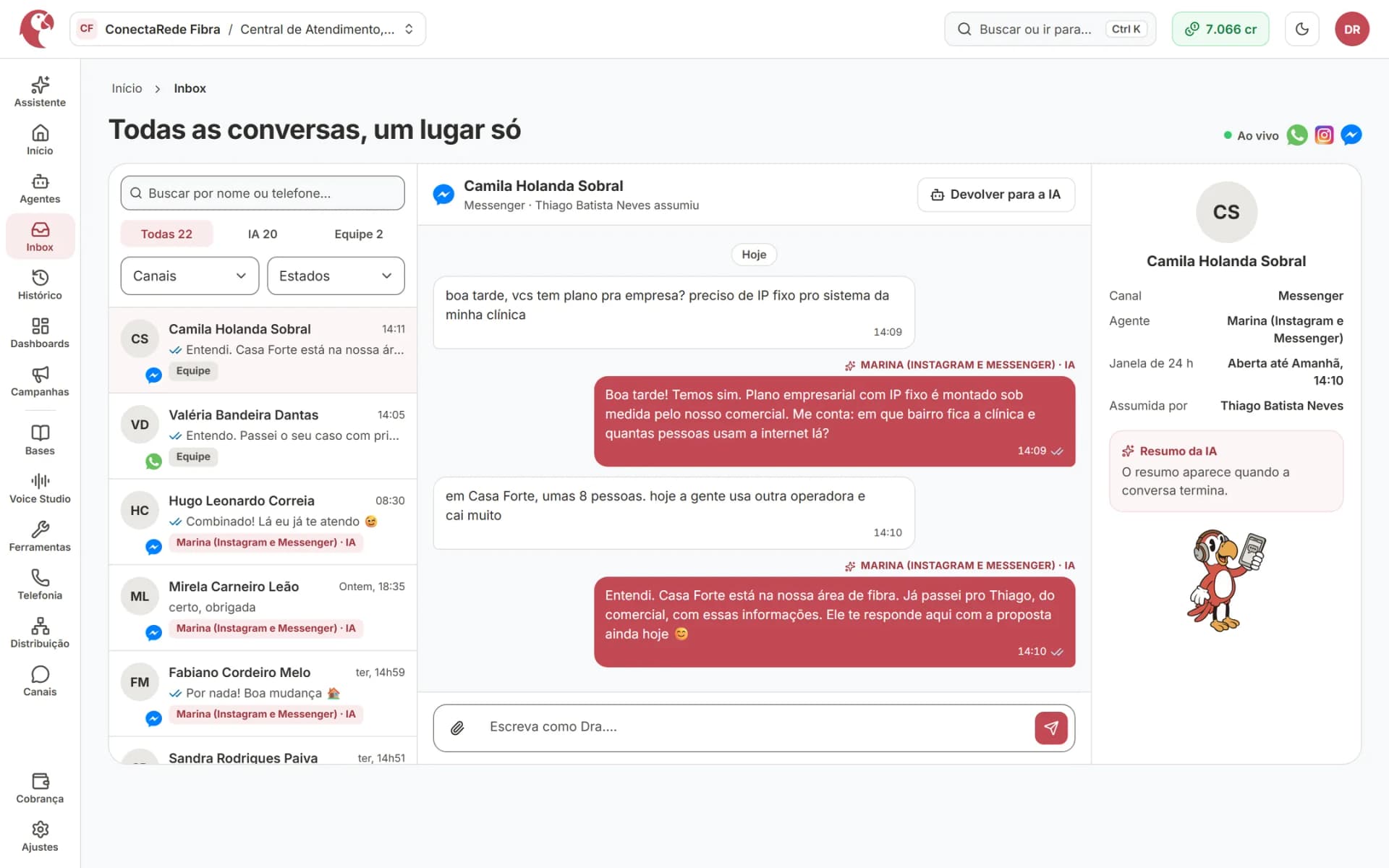Image resolution: width=1389 pixels, height=868 pixels.
Task: Open the Distribuição section
Action: (x=40, y=633)
